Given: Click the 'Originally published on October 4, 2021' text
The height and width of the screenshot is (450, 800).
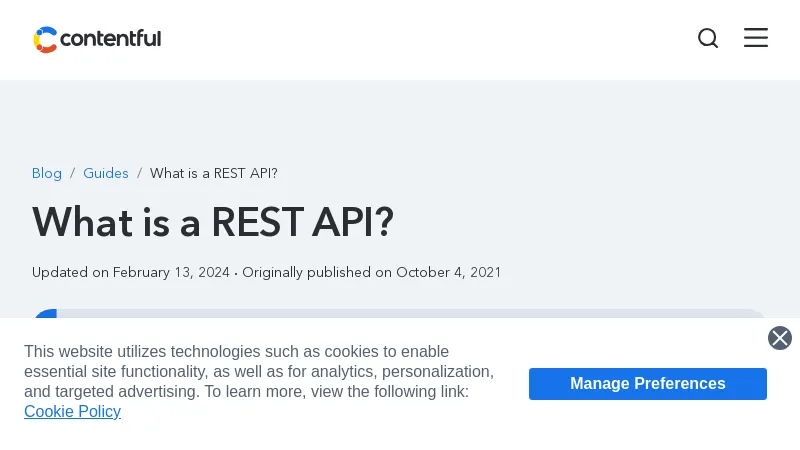Looking at the screenshot, I should pyautogui.click(x=371, y=272).
